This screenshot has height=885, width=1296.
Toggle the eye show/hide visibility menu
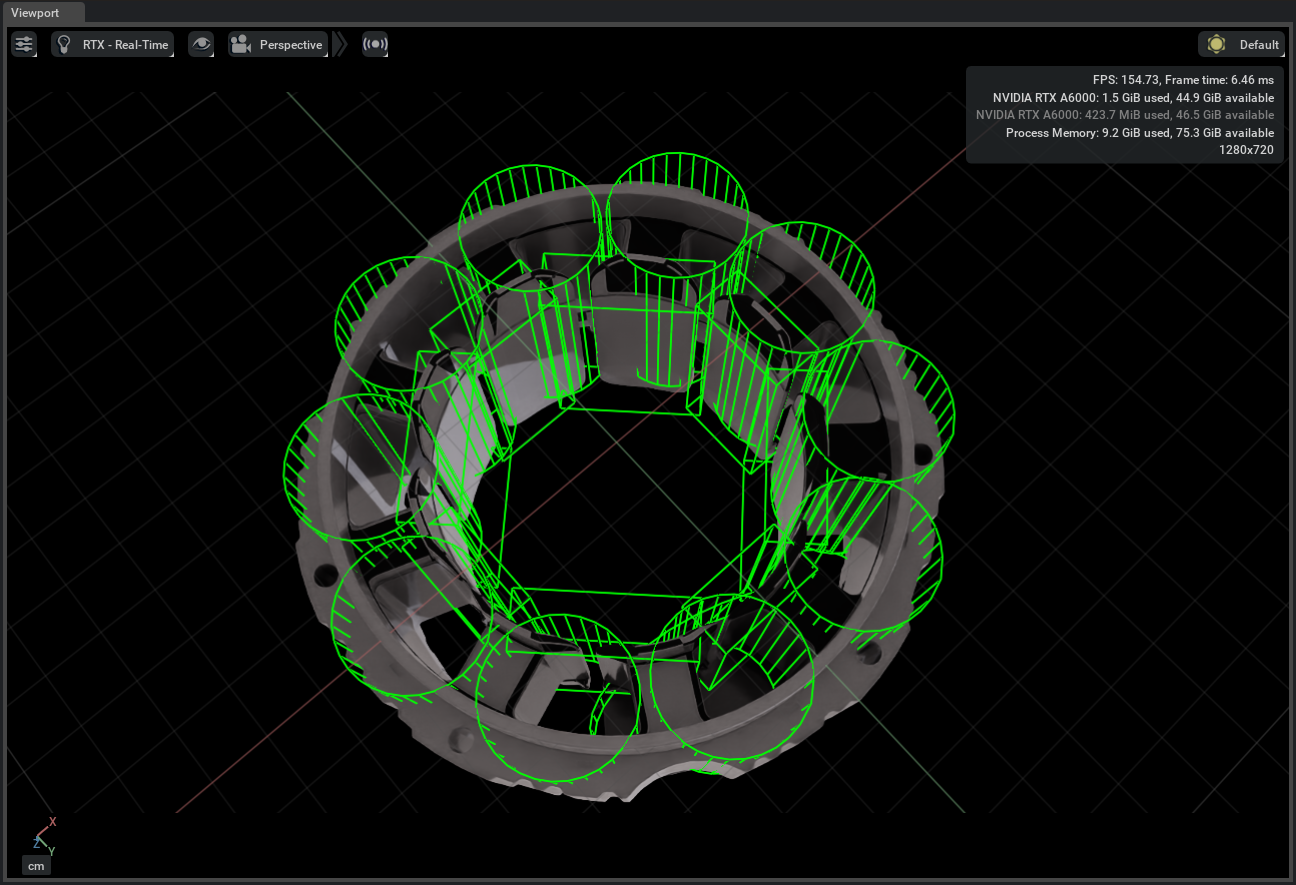pyautogui.click(x=202, y=44)
